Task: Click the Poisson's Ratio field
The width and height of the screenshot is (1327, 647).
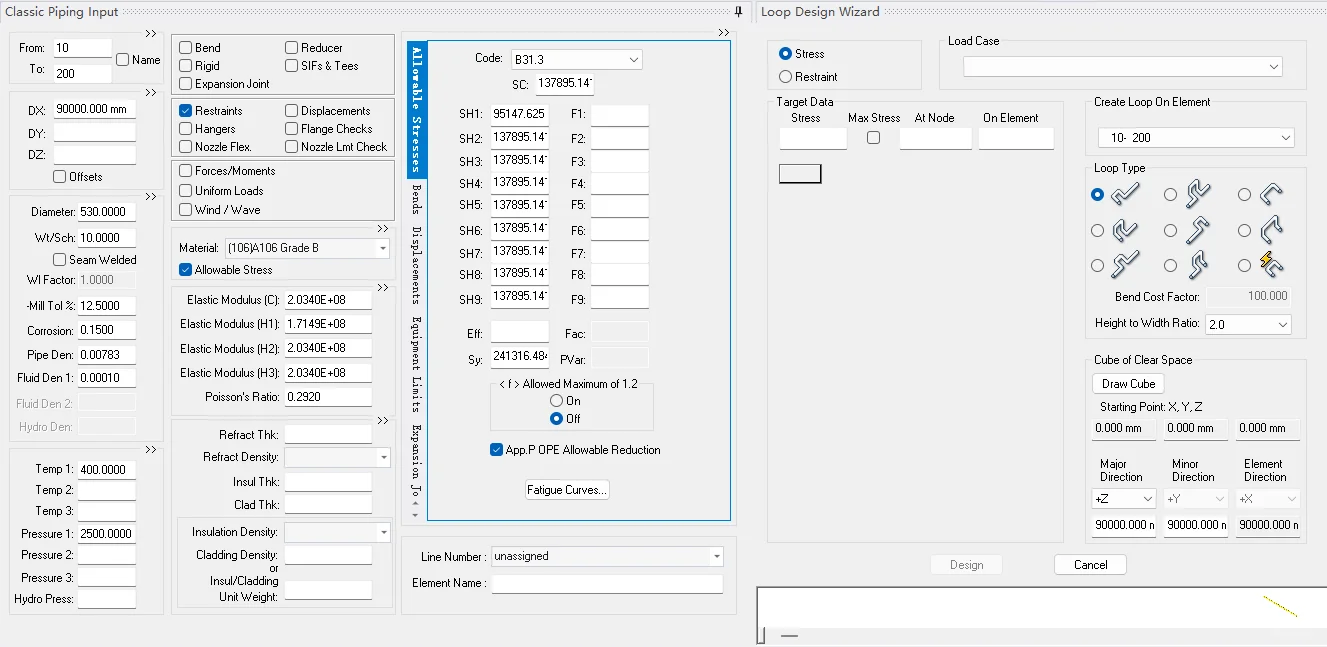Action: tap(328, 397)
